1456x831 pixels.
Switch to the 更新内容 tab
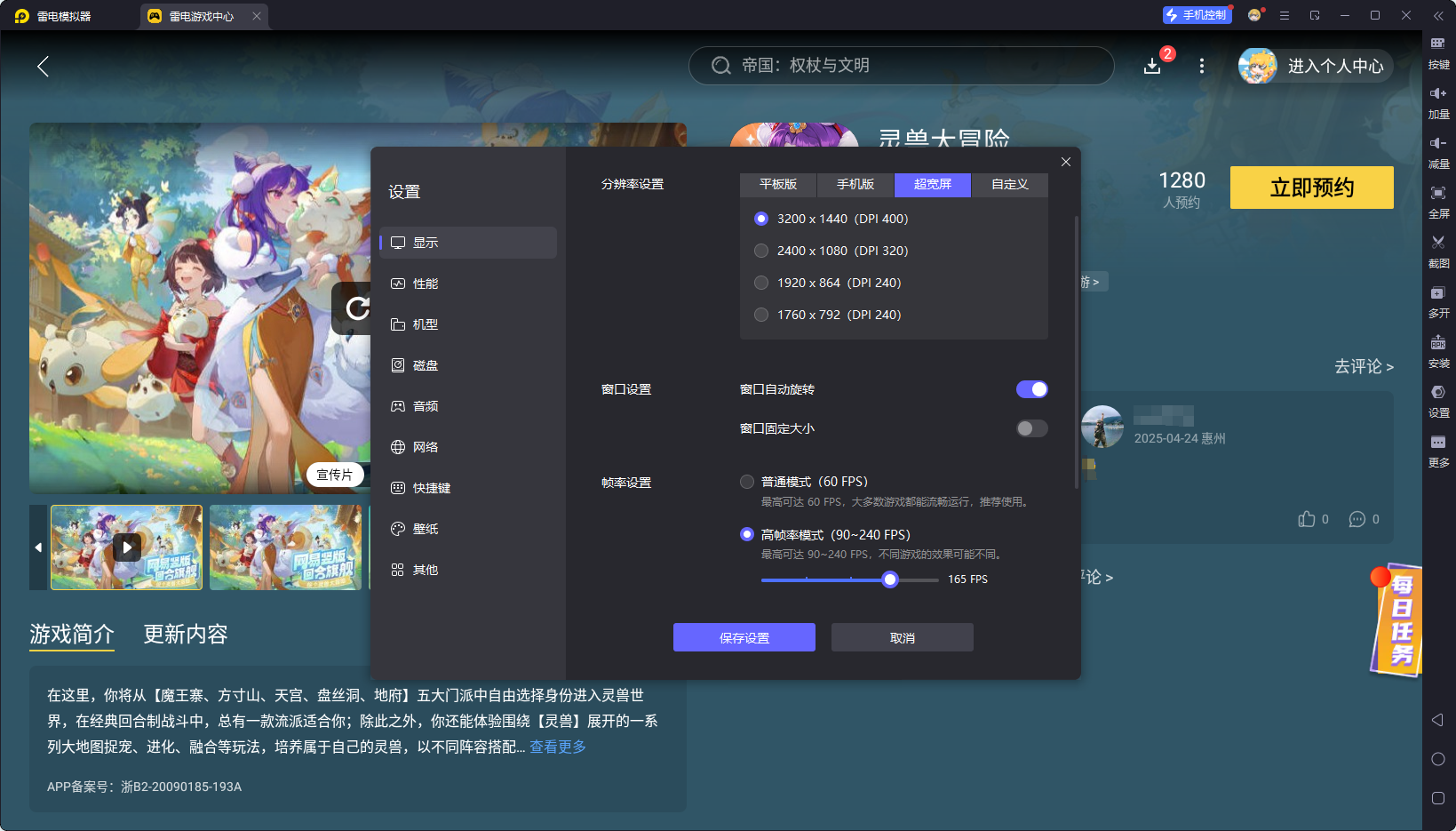[185, 634]
